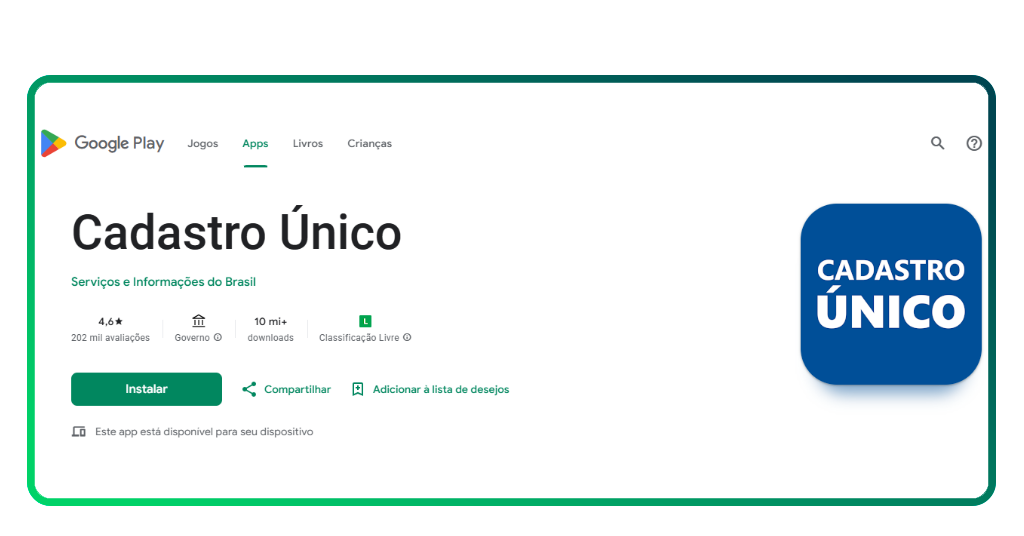Open the Jogos tab

point(203,144)
